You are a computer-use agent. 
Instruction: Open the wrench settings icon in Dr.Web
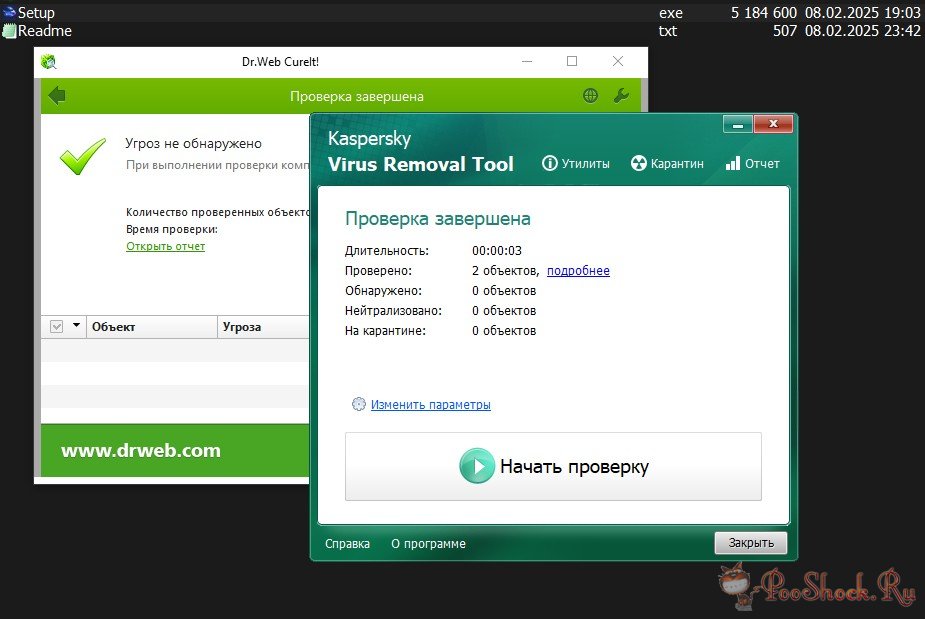coord(621,96)
